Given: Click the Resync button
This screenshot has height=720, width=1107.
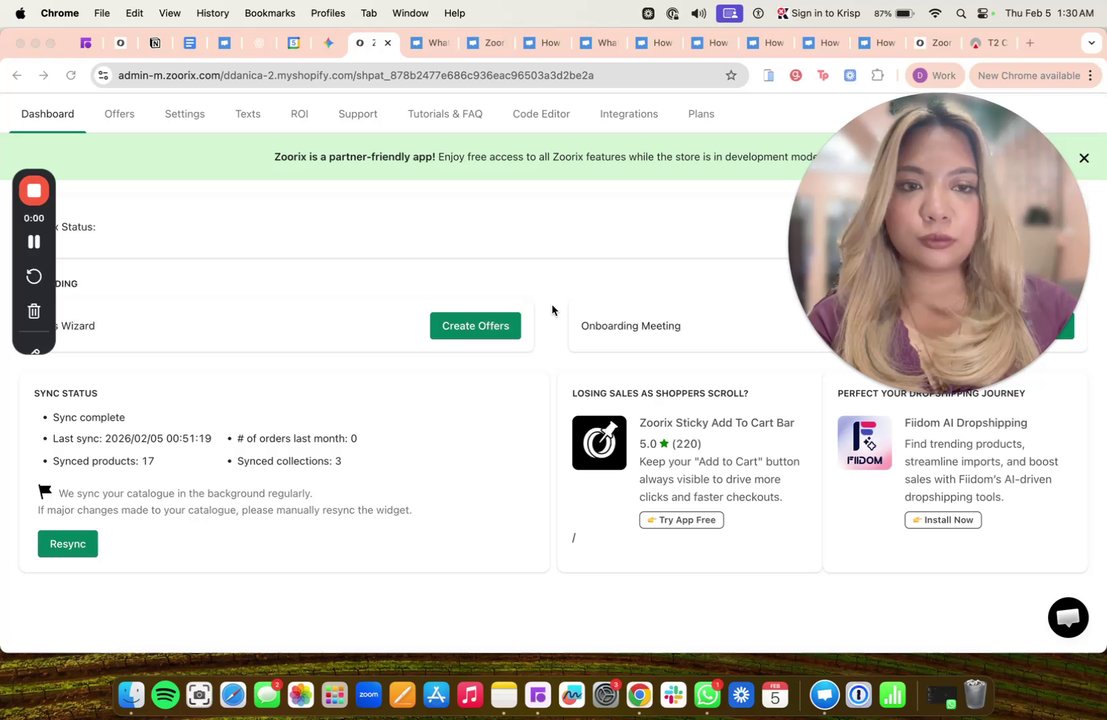Looking at the screenshot, I should (68, 544).
